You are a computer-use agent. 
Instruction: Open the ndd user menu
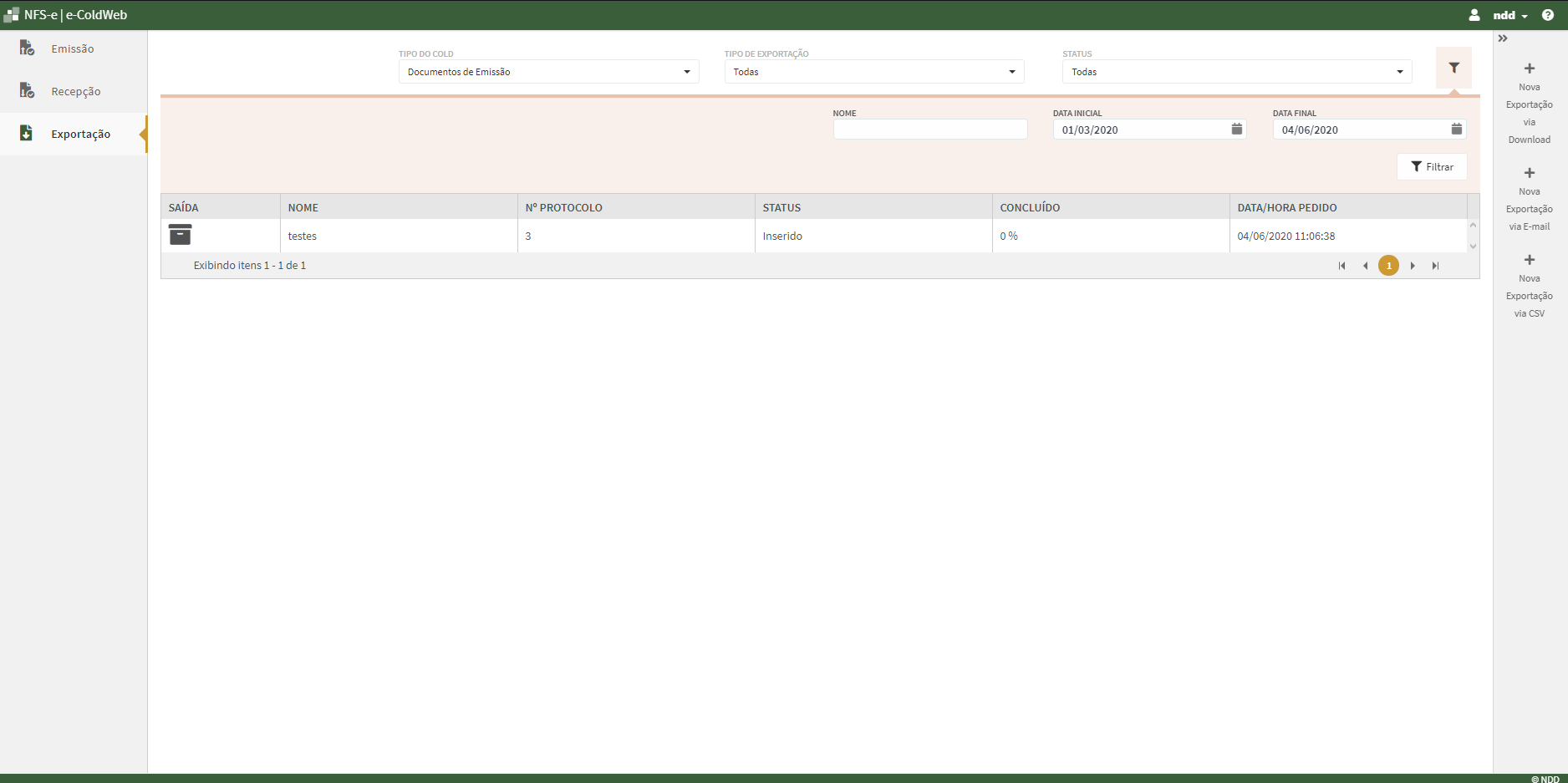(x=1509, y=15)
